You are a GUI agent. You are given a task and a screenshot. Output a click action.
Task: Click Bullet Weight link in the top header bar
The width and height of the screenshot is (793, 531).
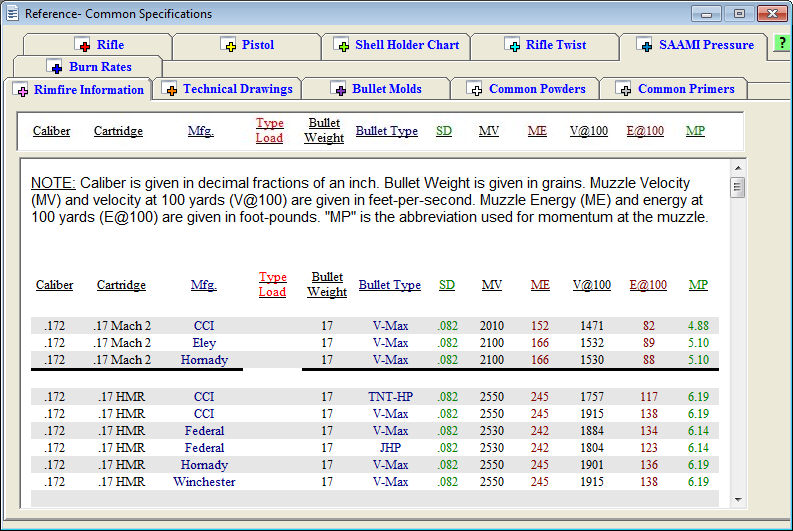324,130
